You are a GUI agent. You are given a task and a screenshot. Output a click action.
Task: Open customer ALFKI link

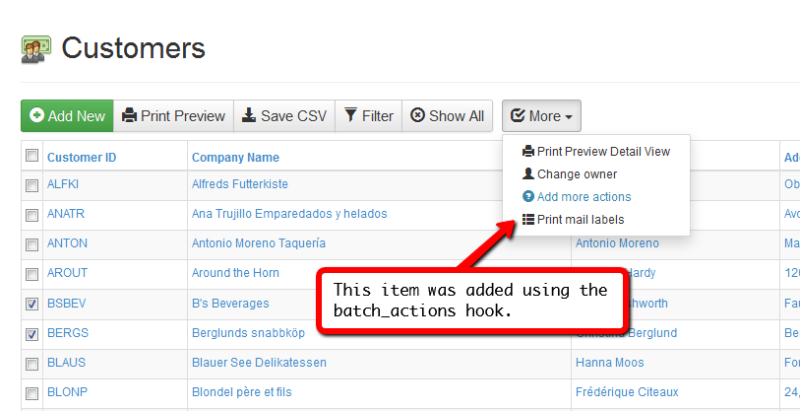[63, 184]
